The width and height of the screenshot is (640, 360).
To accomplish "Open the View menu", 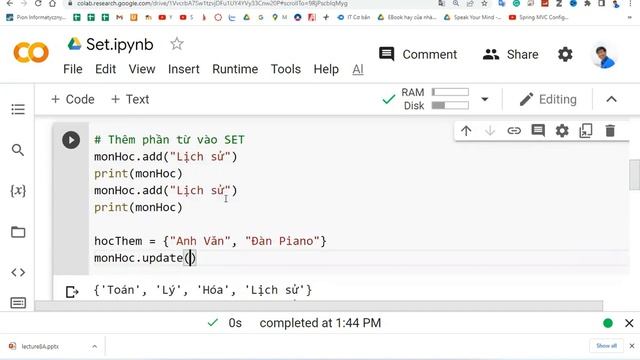I will [142, 69].
